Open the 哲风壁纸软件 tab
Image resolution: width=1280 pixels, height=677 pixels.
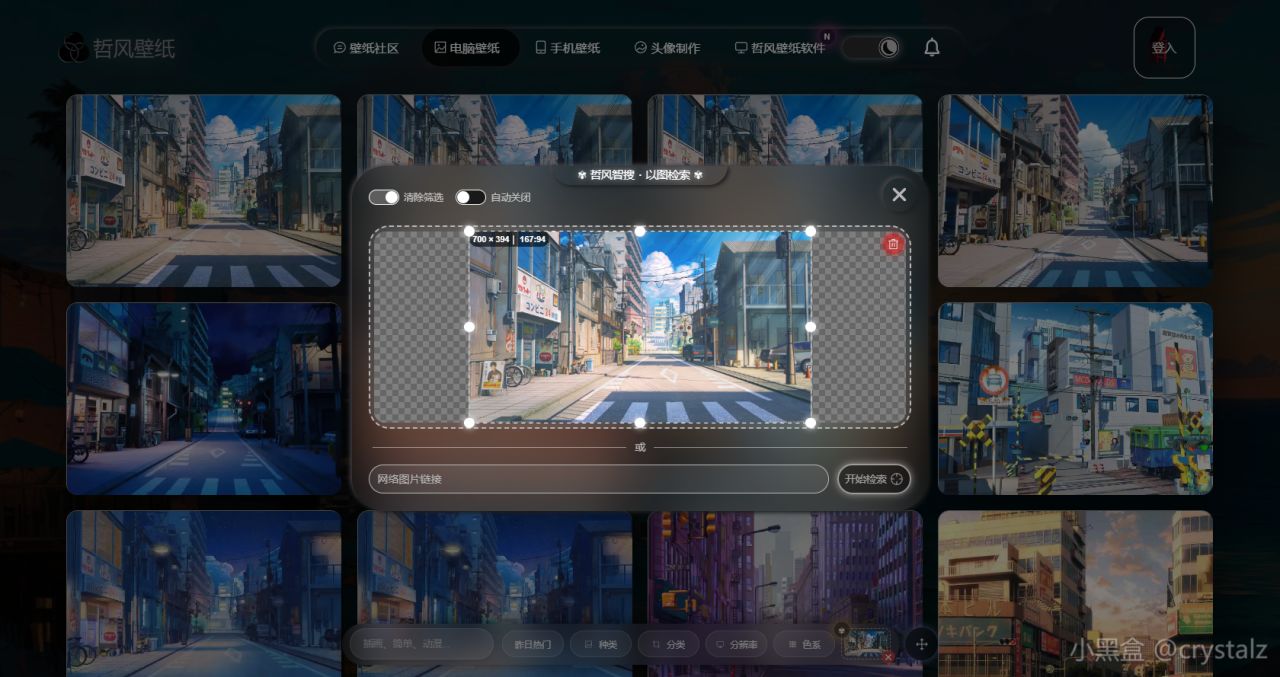coord(780,48)
